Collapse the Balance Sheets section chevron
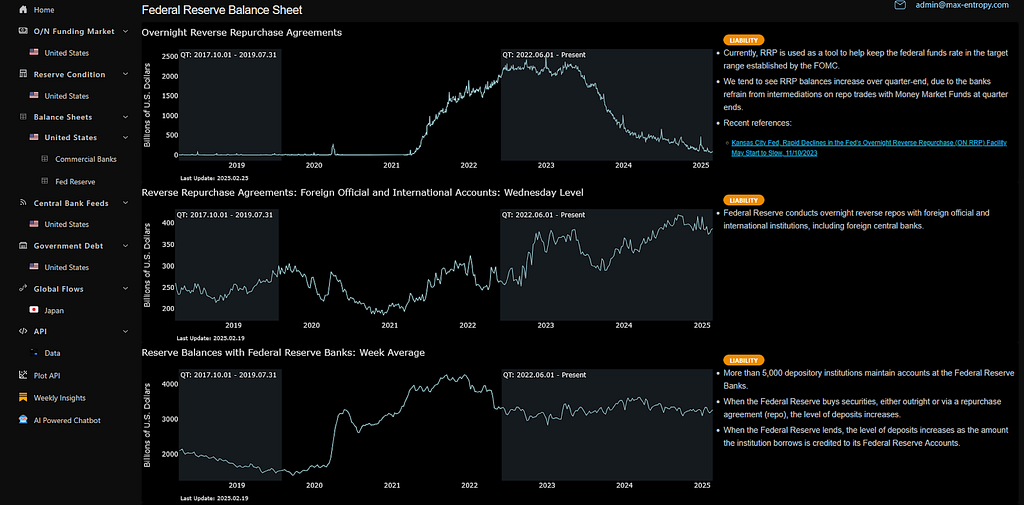 click(x=126, y=117)
